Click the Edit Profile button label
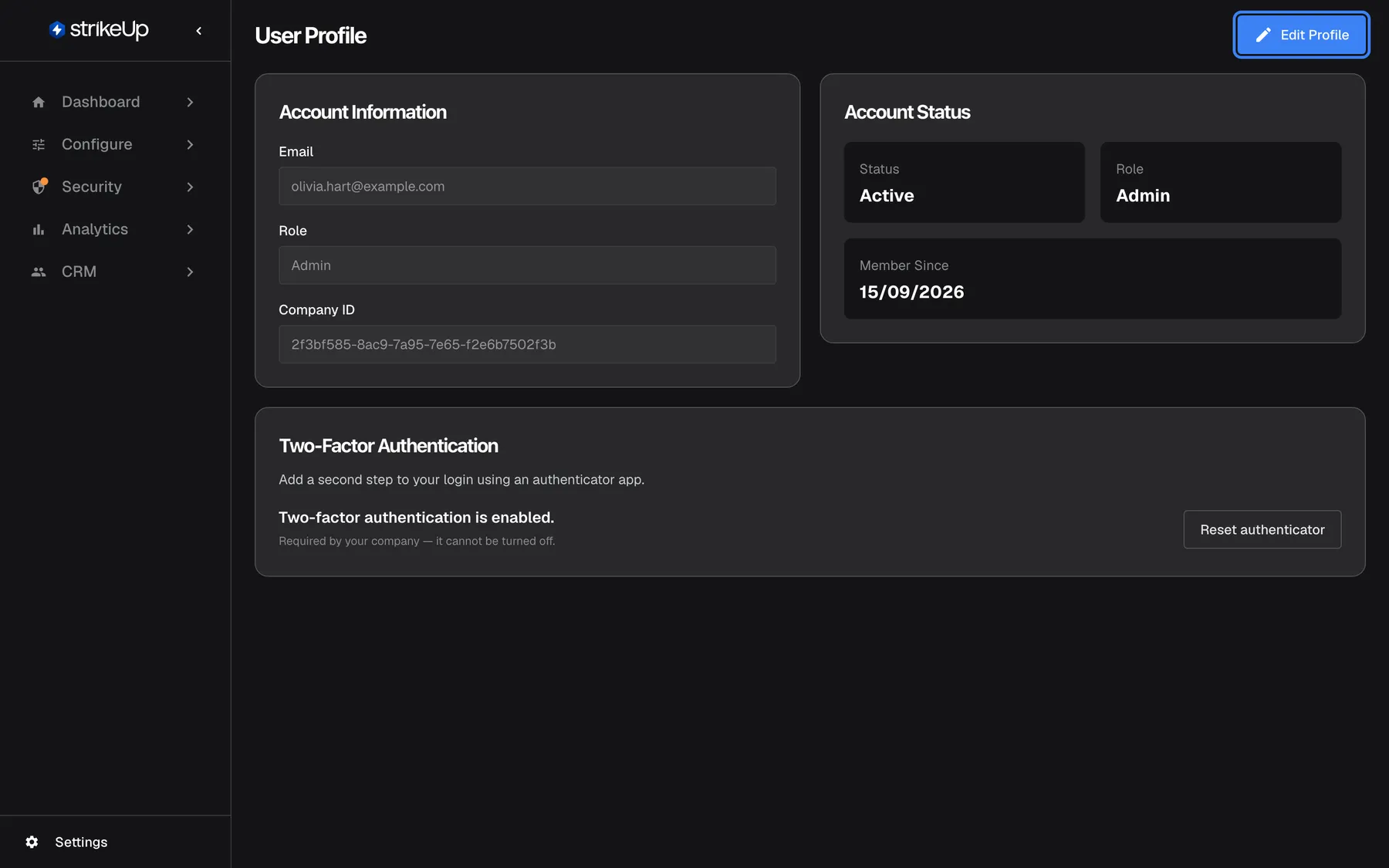The image size is (1389, 868). pos(1314,35)
